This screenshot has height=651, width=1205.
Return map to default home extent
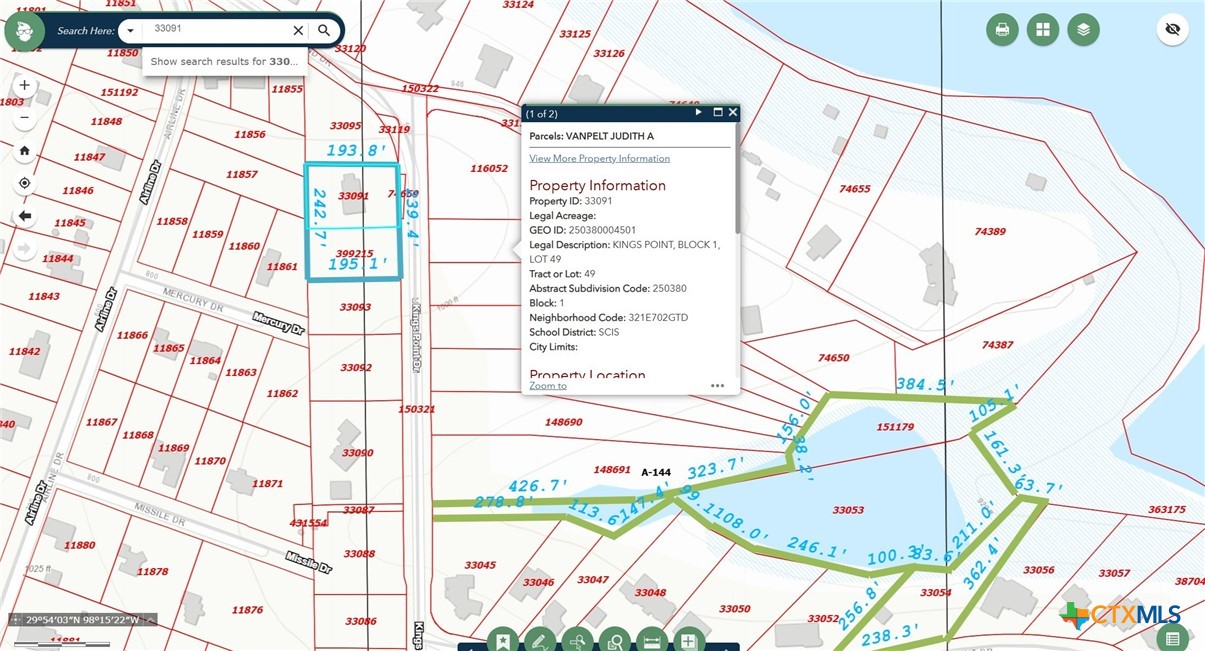25,151
